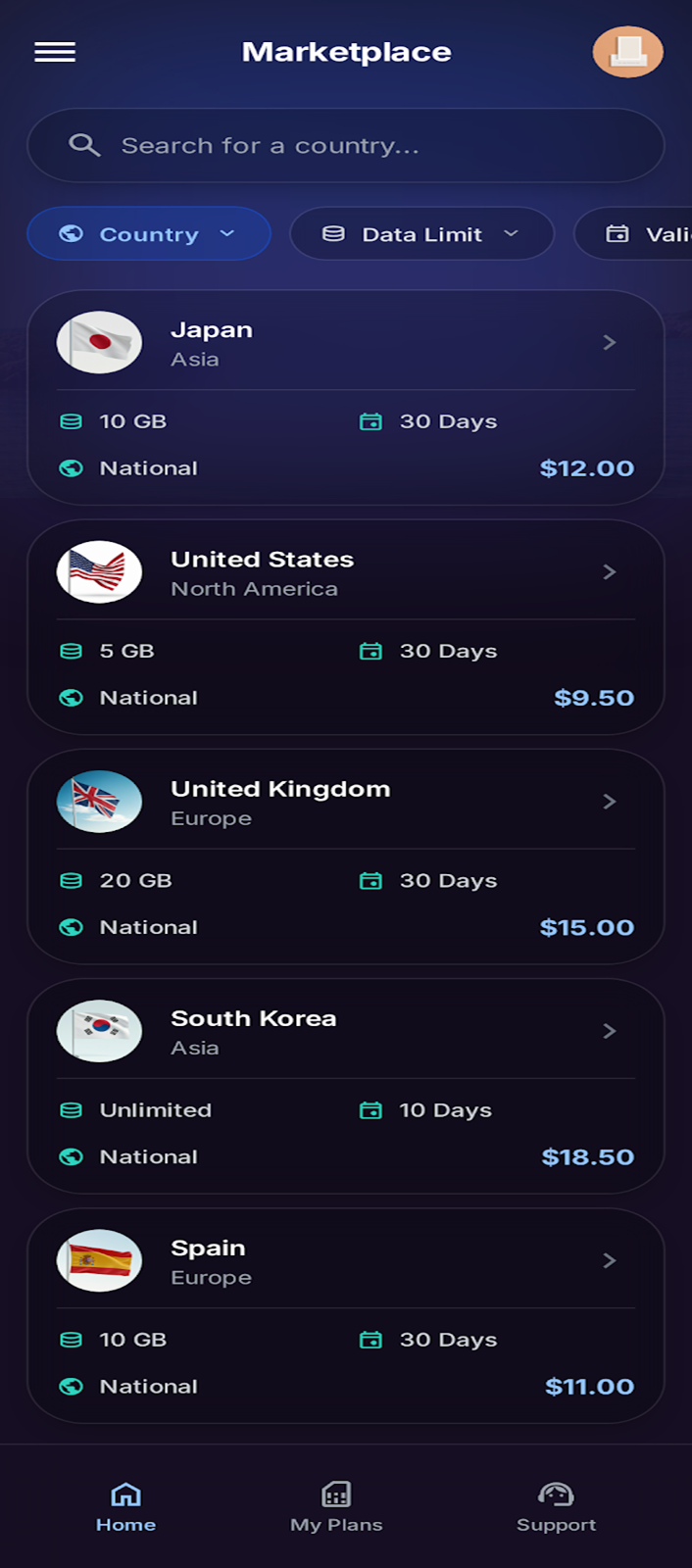Tap the profile avatar picture

[x=627, y=52]
